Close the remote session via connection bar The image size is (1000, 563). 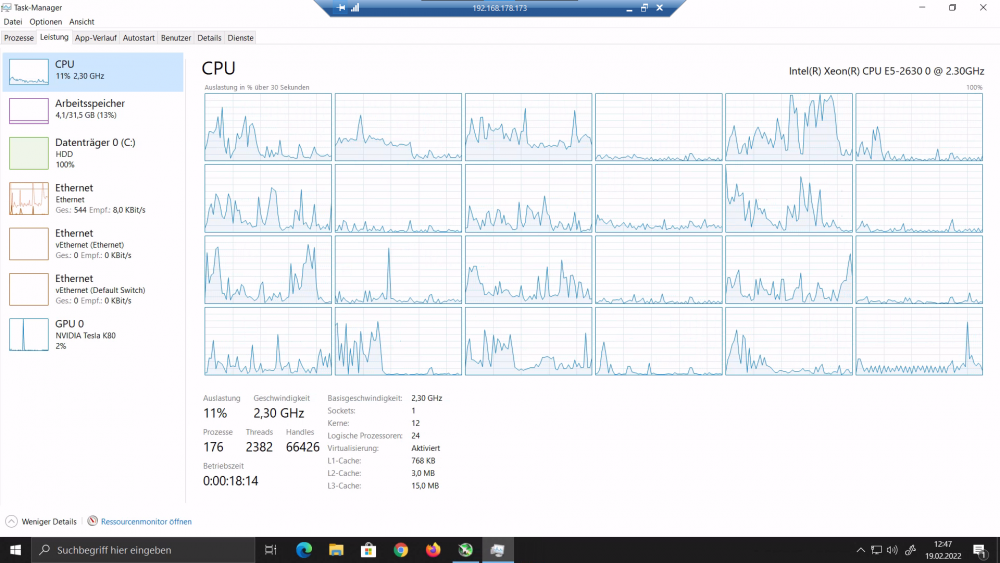tap(659, 8)
